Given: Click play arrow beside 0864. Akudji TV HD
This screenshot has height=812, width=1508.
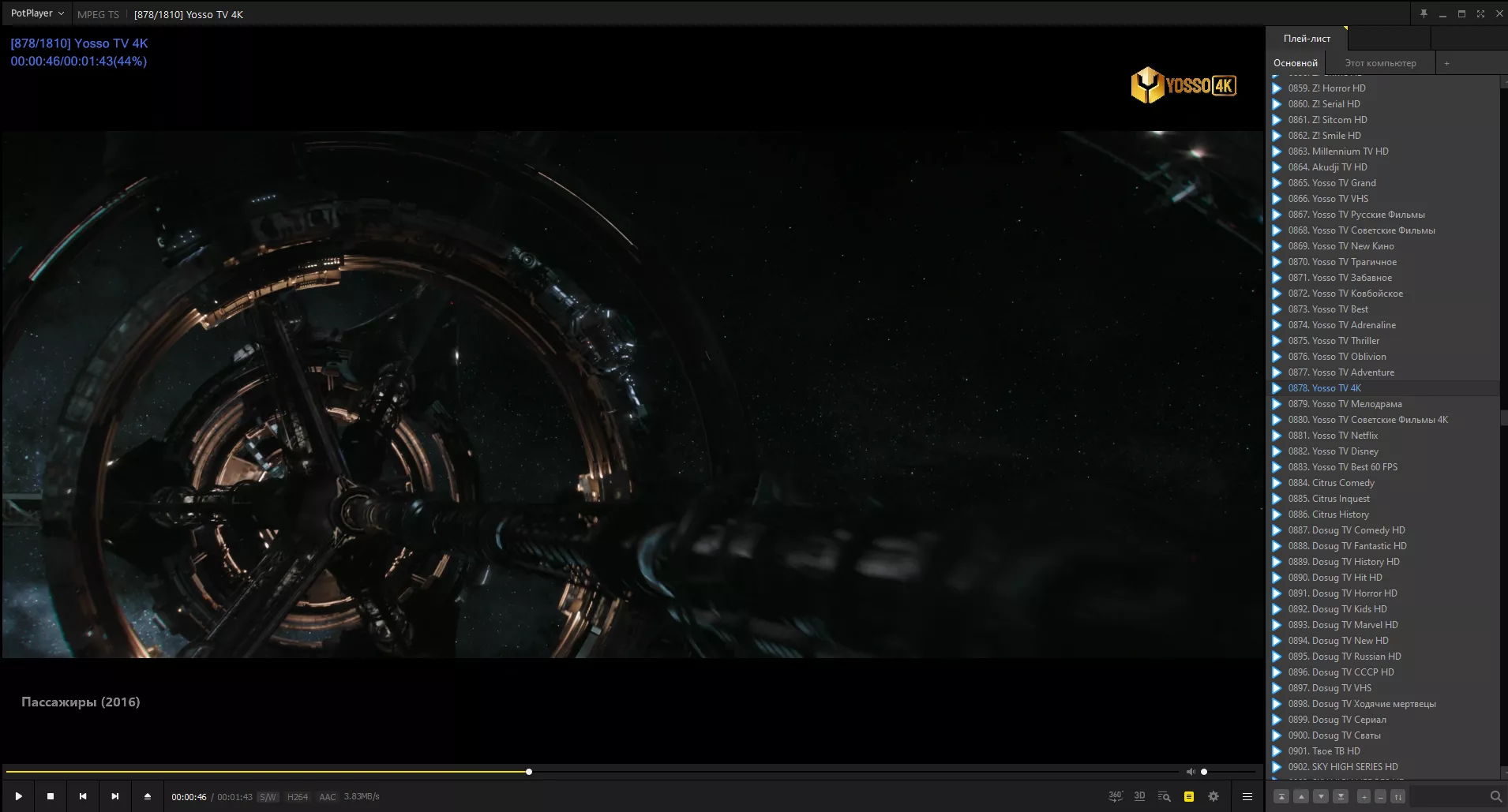Looking at the screenshot, I should pos(1277,167).
